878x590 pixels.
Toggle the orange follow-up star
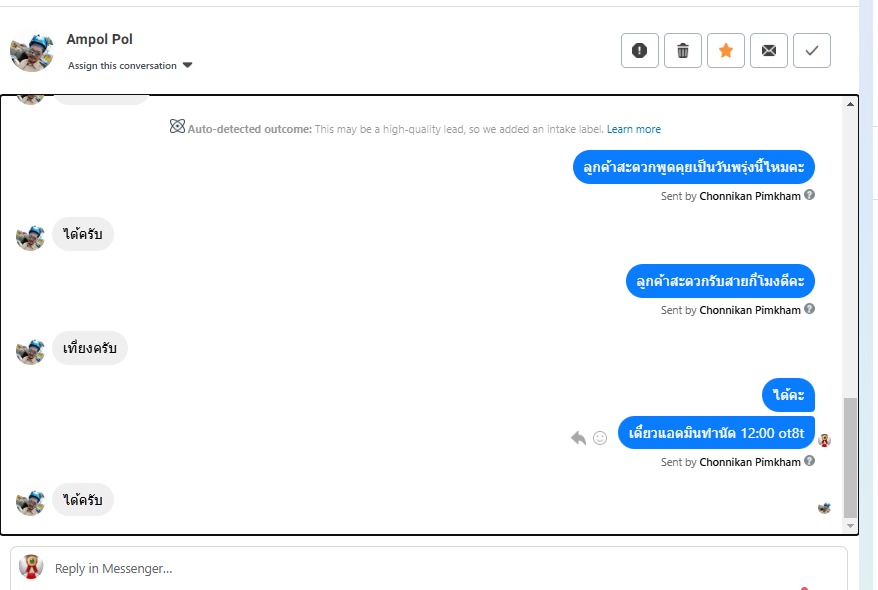(x=726, y=51)
